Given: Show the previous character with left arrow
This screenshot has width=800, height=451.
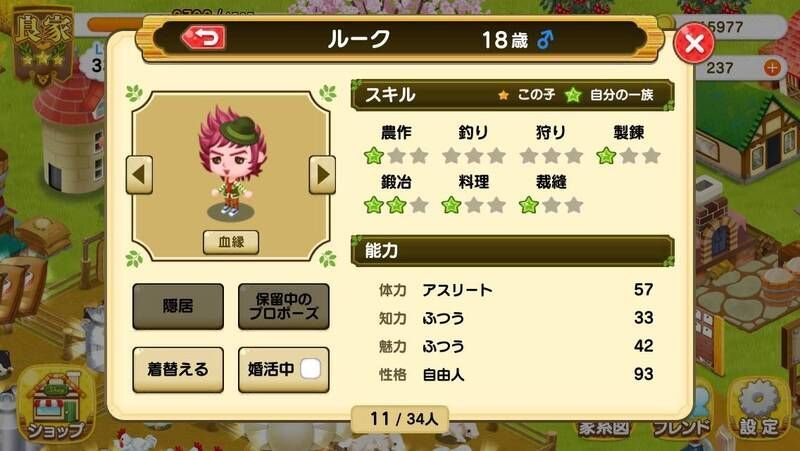Looking at the screenshot, I should coord(139,175).
